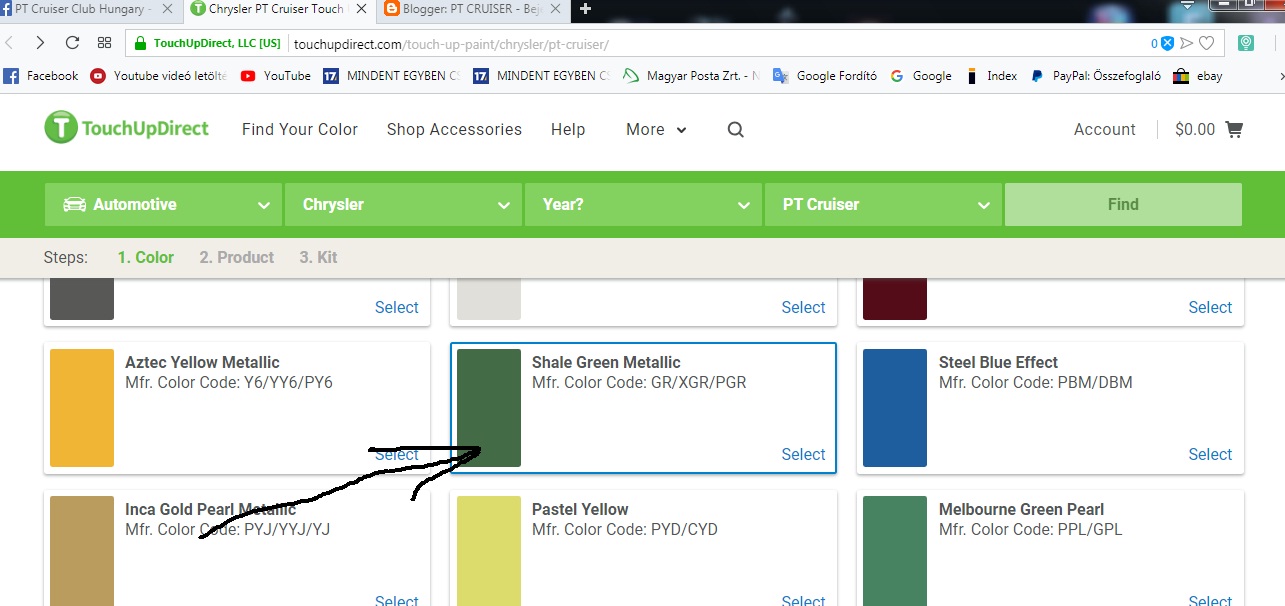Open the PayPal: Összefoglaló bookmark
This screenshot has height=606, width=1285.
pos(1096,76)
